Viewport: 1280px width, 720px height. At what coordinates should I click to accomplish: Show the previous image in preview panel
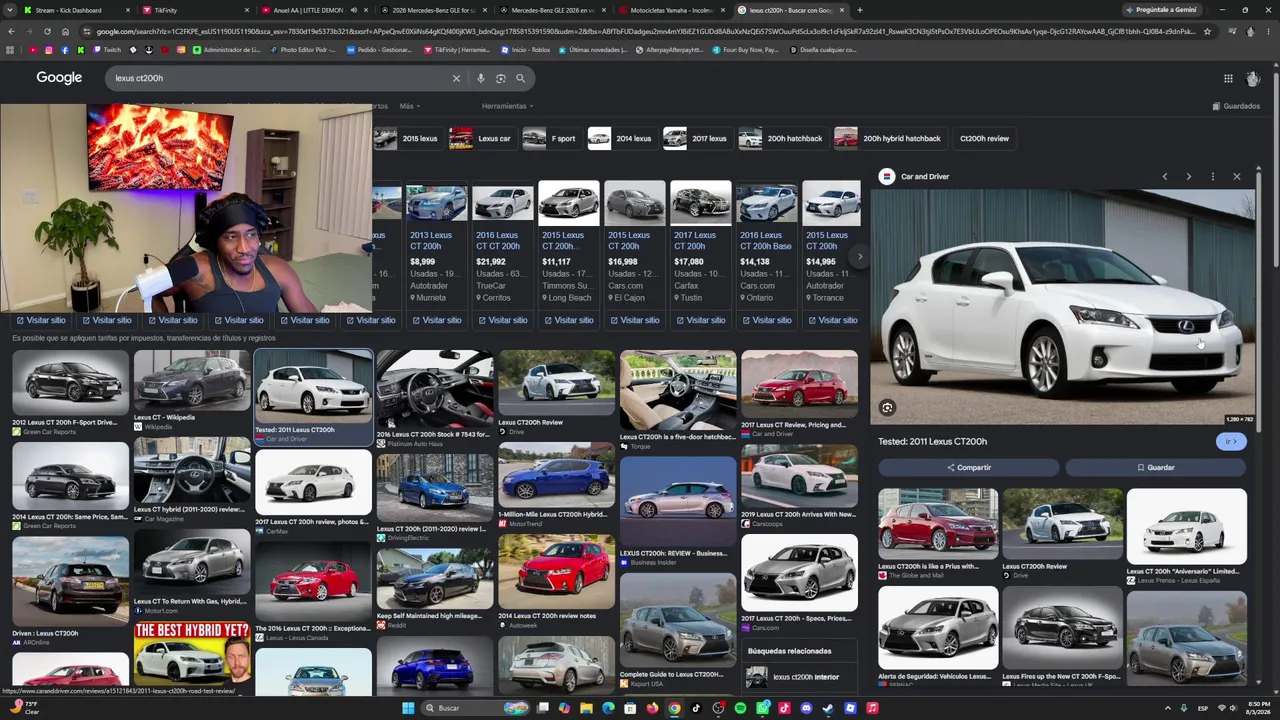click(x=1164, y=177)
